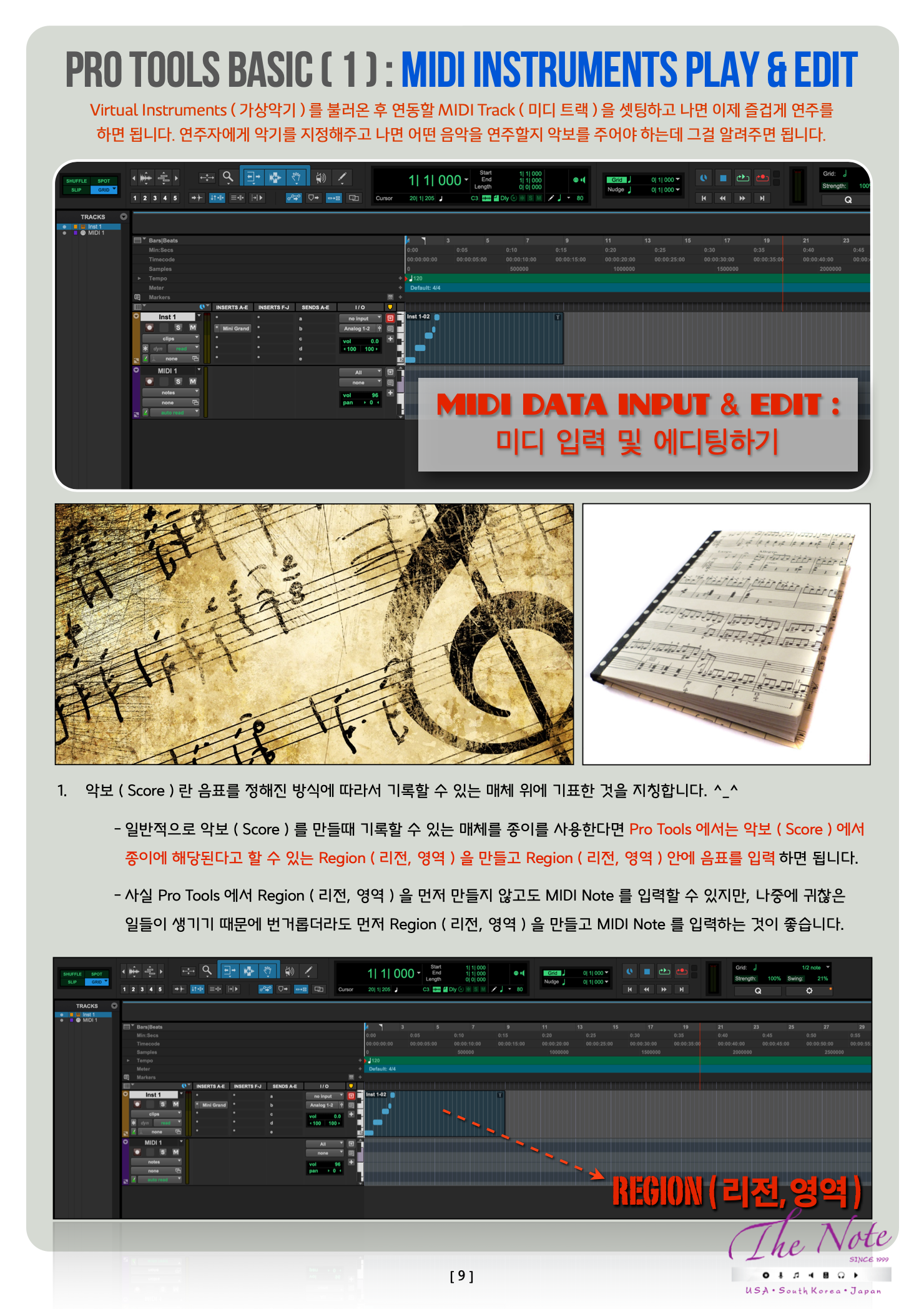Expand the Tempo ruler in upper screenshot
The image size is (924, 1309).
139,279
